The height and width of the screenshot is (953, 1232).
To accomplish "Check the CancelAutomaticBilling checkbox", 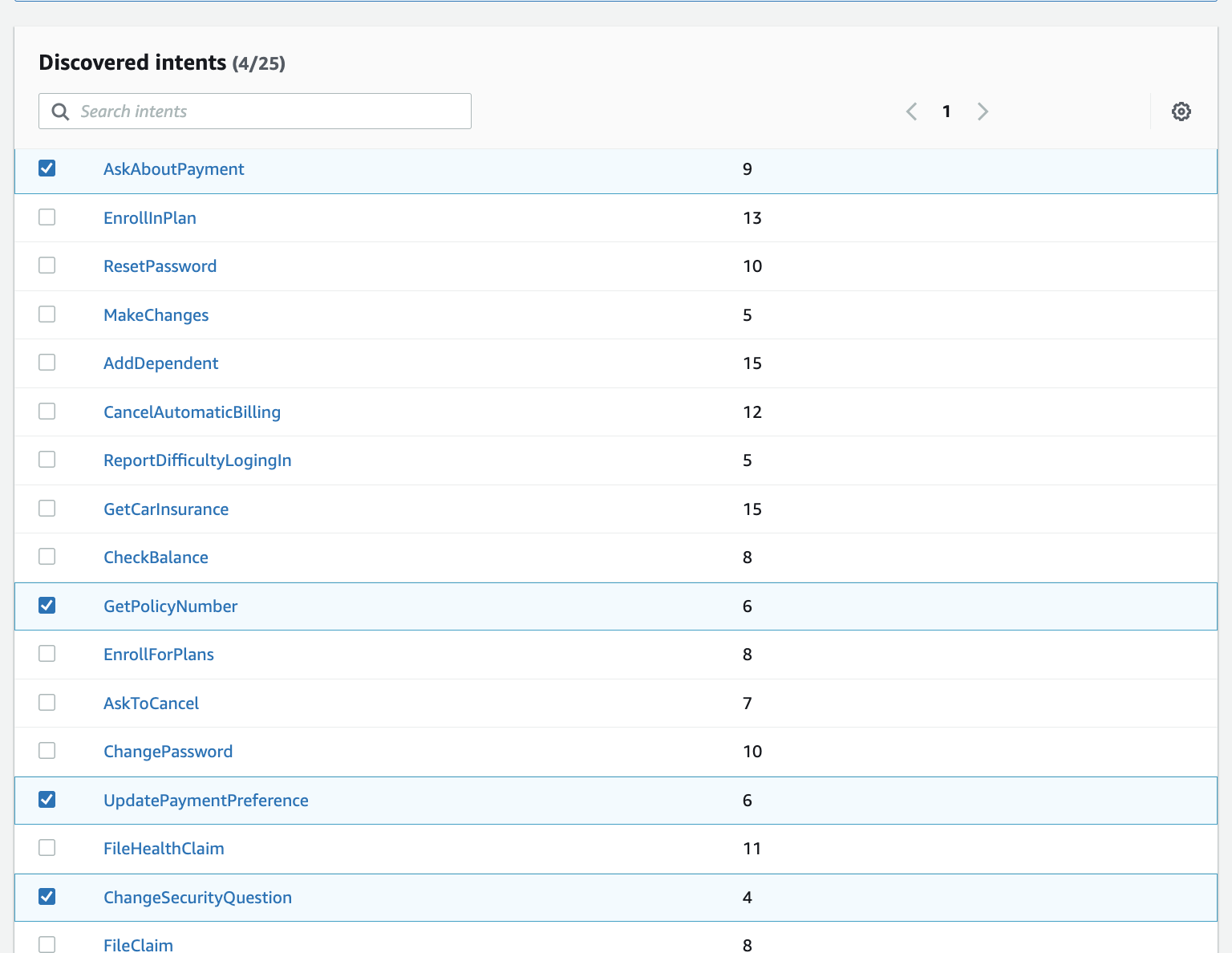I will click(x=47, y=412).
